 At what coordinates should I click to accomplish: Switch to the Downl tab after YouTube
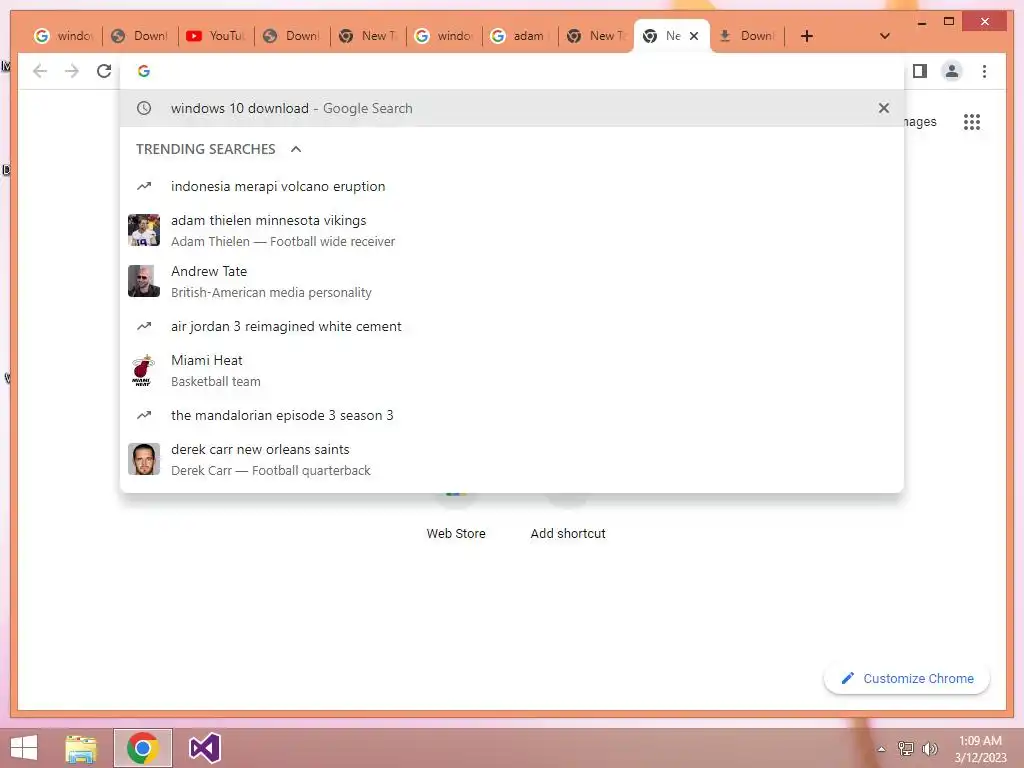coord(292,36)
